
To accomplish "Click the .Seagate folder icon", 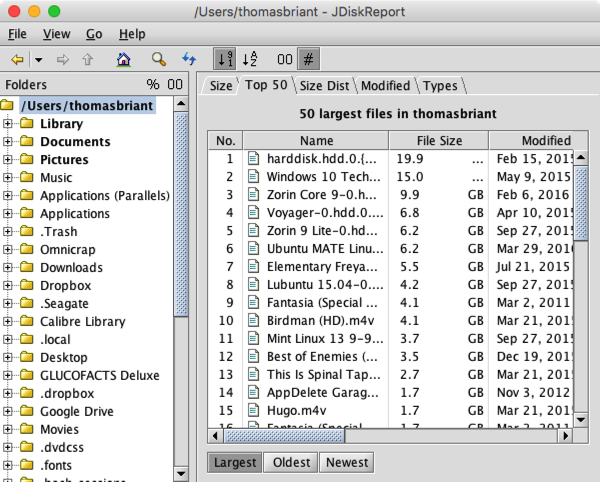I will [x=27, y=303].
